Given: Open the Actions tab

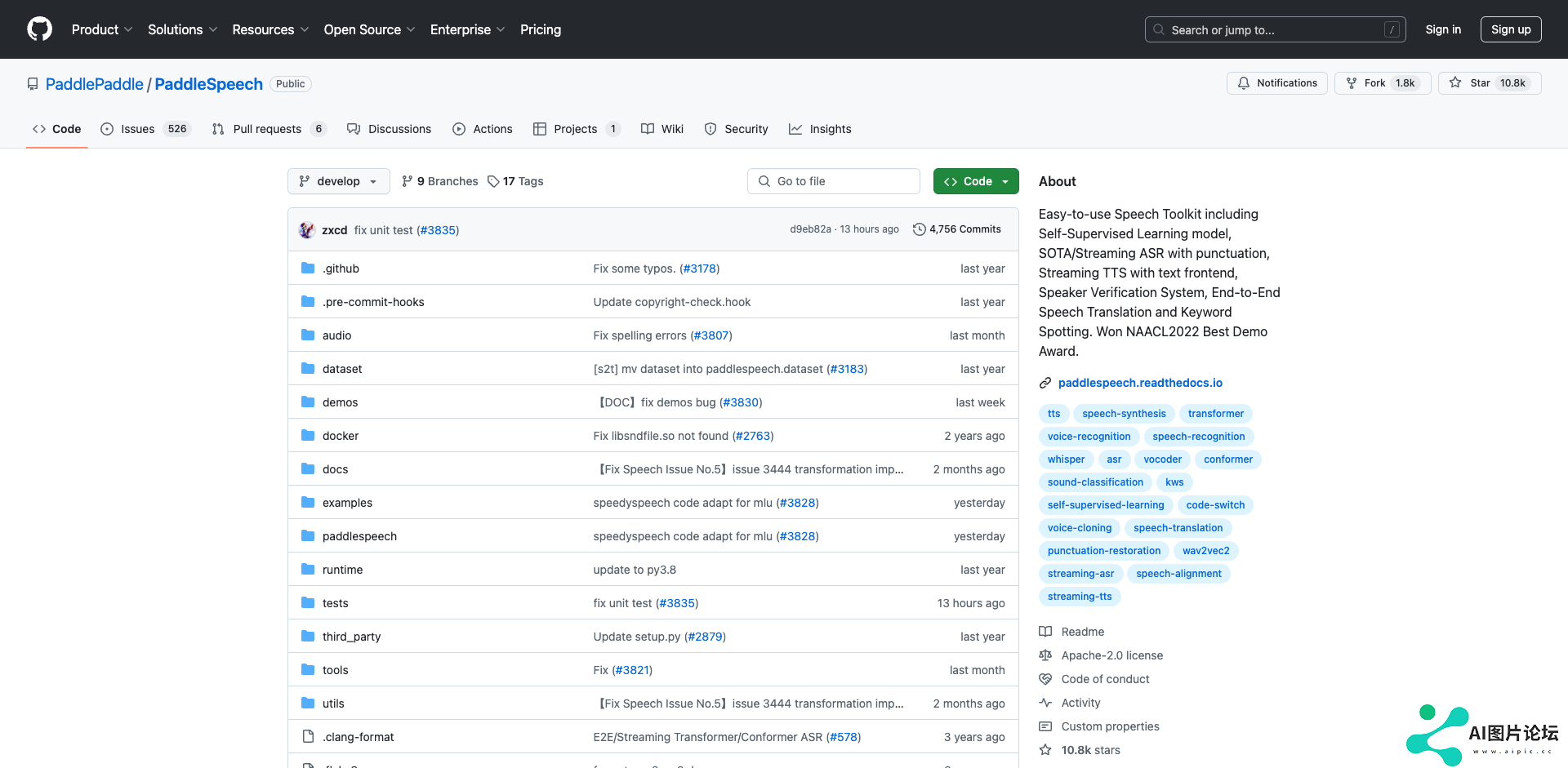Looking at the screenshot, I should 483,129.
